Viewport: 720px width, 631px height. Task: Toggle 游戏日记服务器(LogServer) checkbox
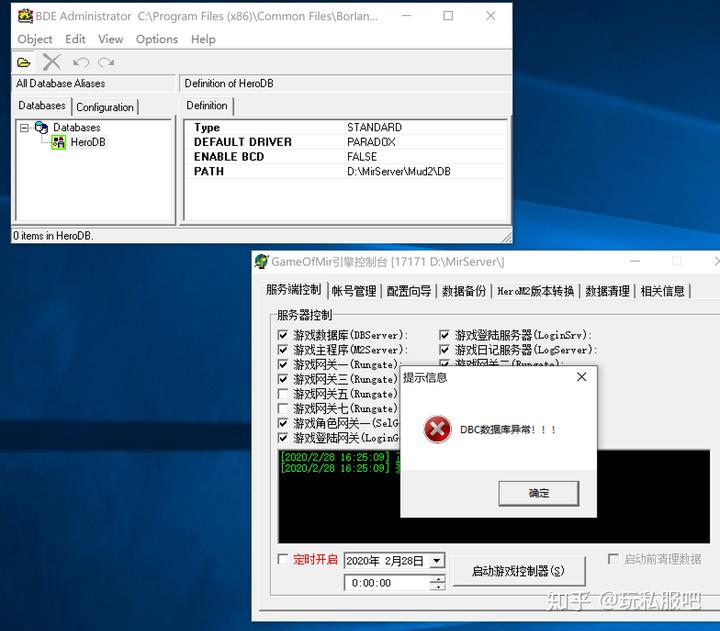click(x=444, y=350)
